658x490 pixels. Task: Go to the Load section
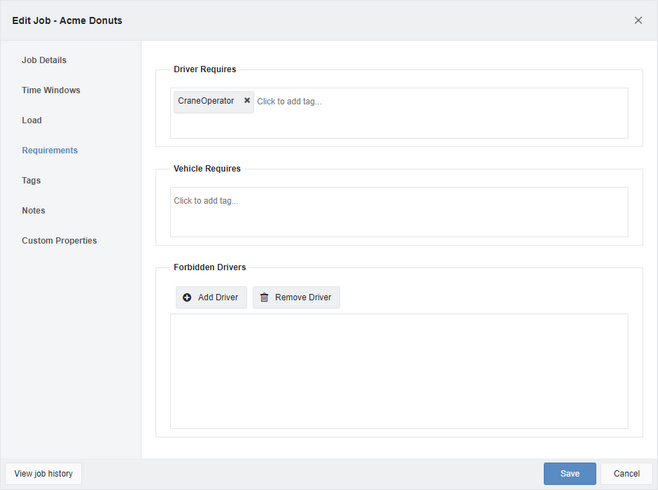pos(32,120)
